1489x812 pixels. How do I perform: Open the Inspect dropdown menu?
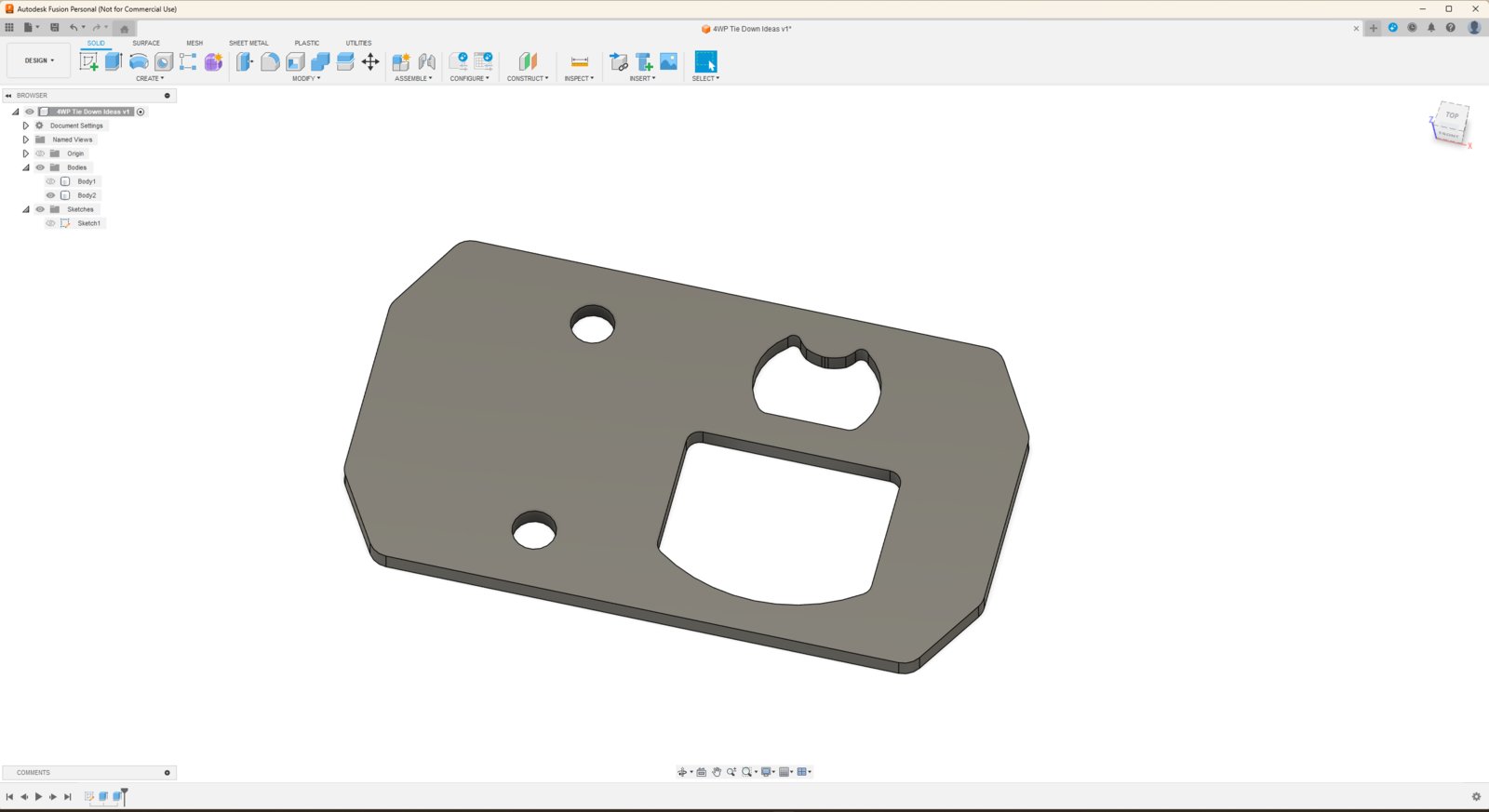coord(579,78)
